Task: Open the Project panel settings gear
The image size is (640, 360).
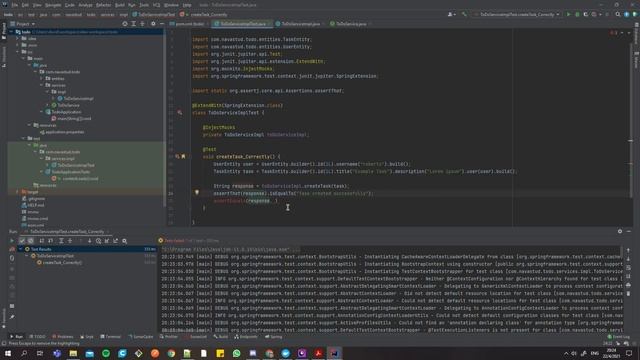Action: [153, 24]
